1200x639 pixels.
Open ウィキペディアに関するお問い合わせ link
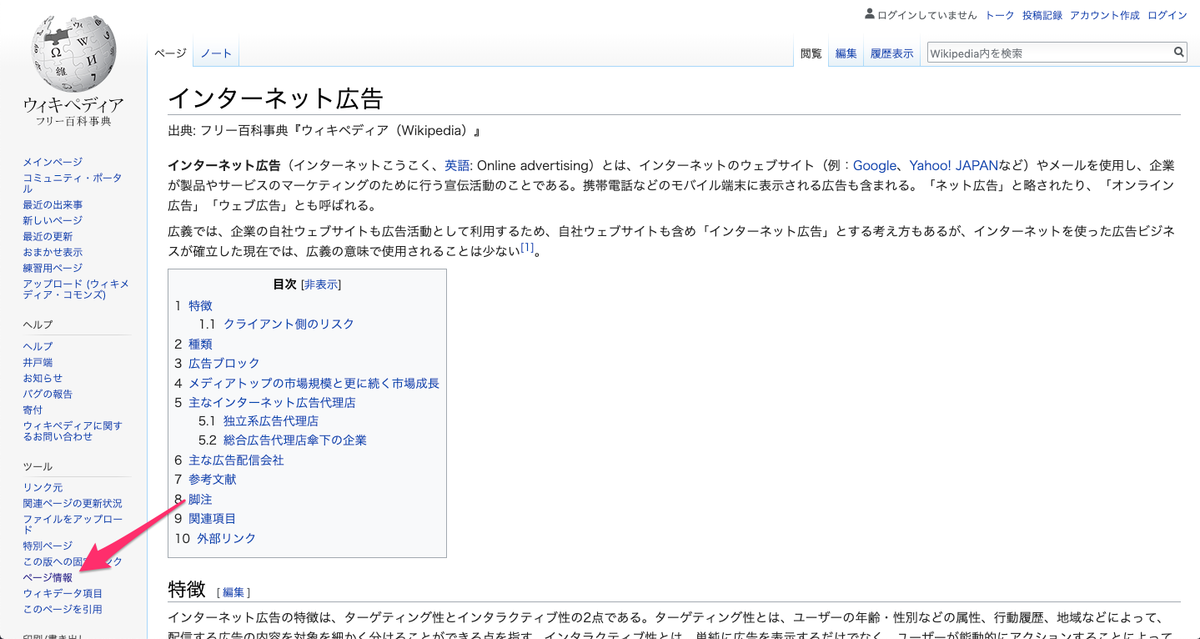pos(72,431)
